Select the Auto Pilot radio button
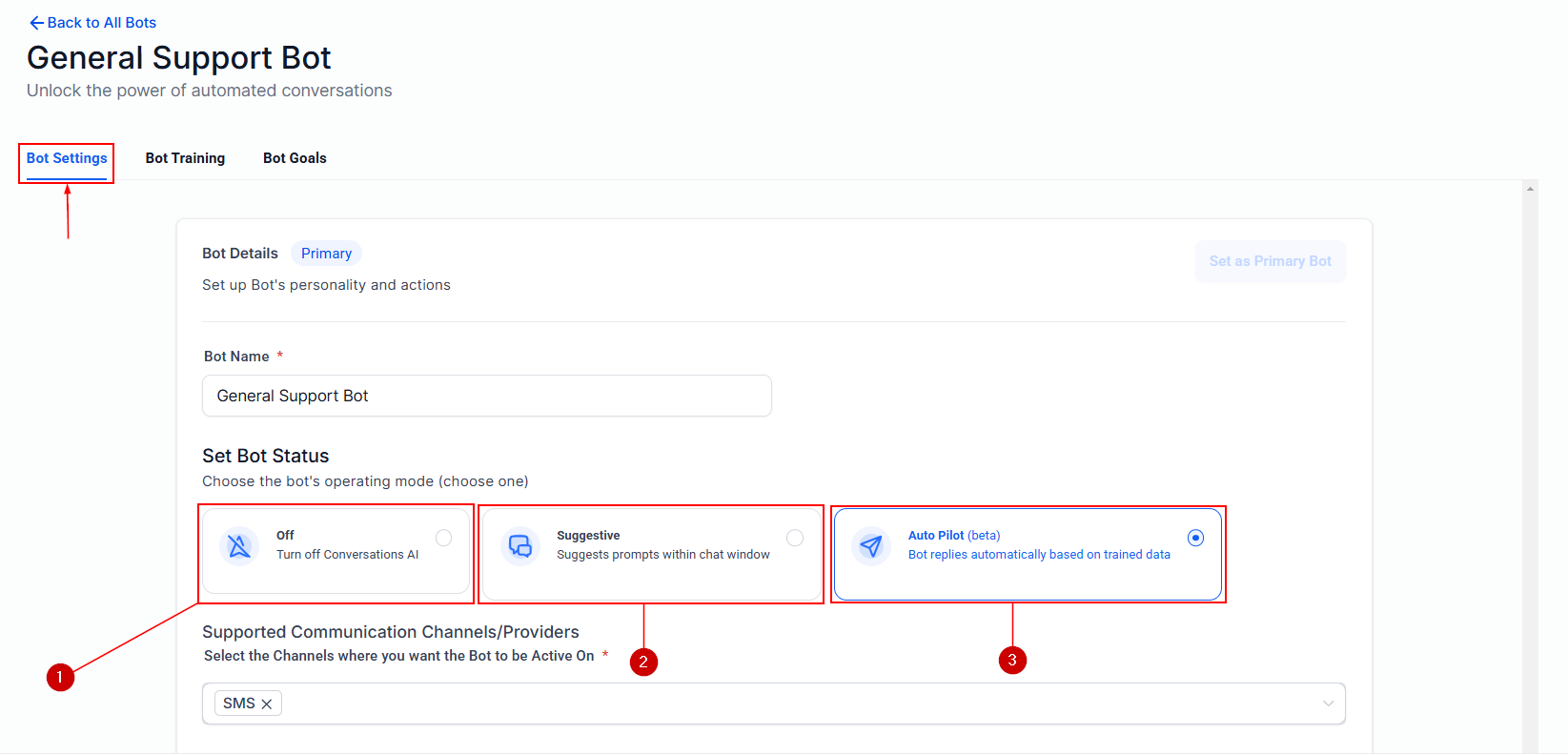The height and width of the screenshot is (755, 1568). [x=1195, y=538]
